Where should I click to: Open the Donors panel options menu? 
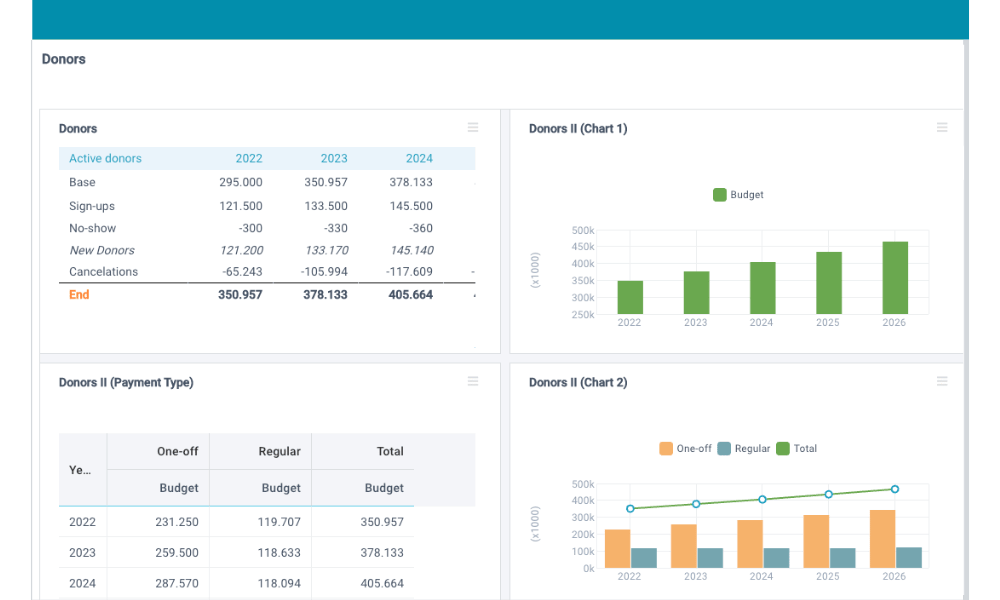coord(472,127)
